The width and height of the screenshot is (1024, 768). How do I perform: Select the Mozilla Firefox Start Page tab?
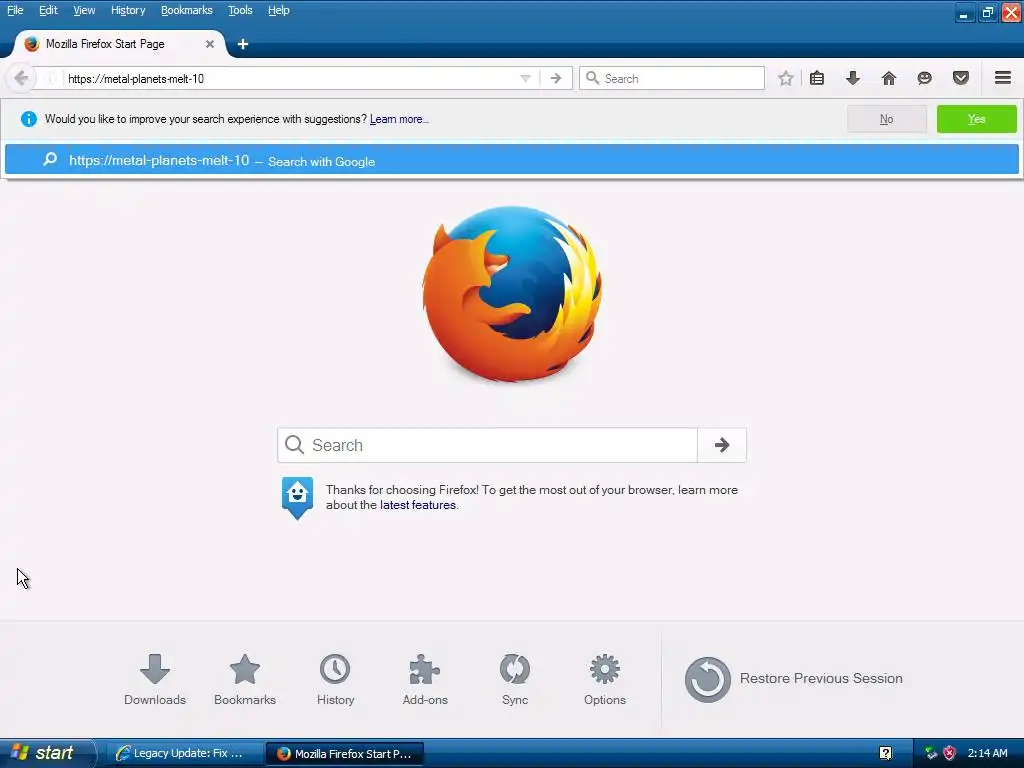point(118,44)
